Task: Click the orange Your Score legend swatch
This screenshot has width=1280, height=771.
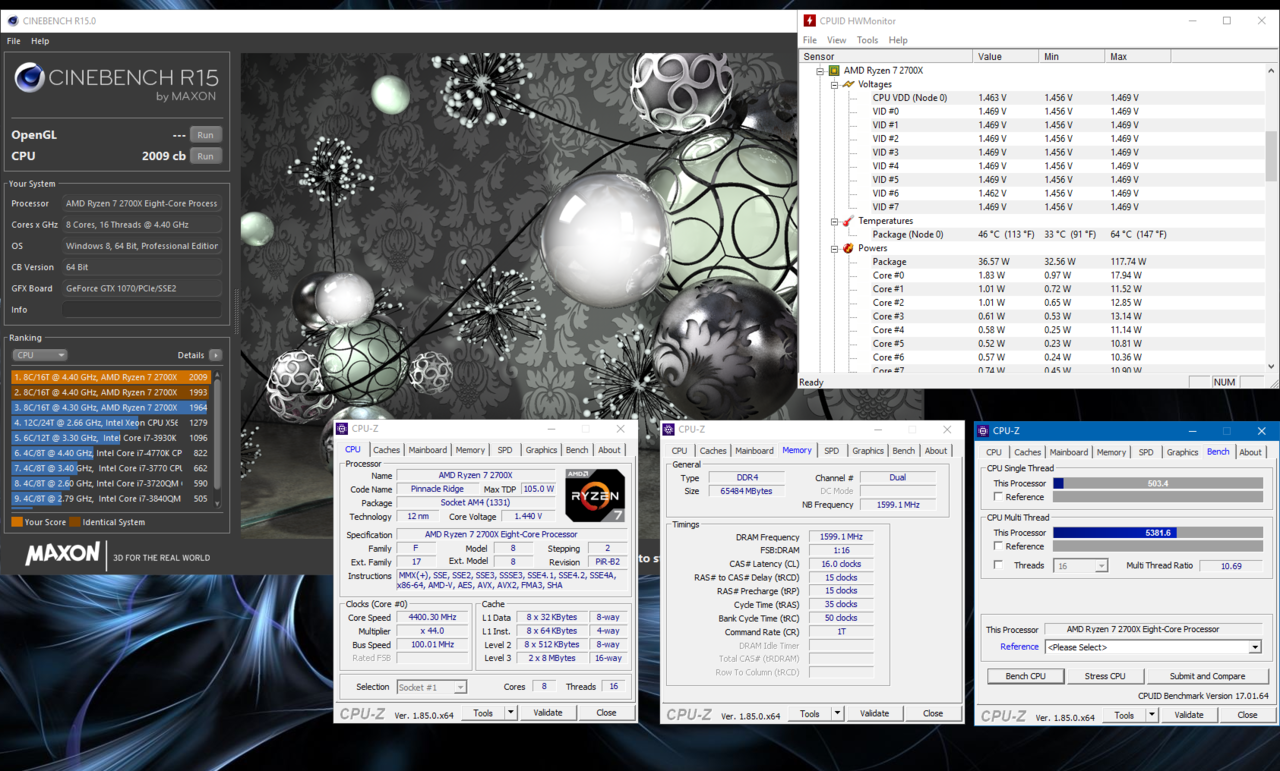Action: tap(17, 522)
